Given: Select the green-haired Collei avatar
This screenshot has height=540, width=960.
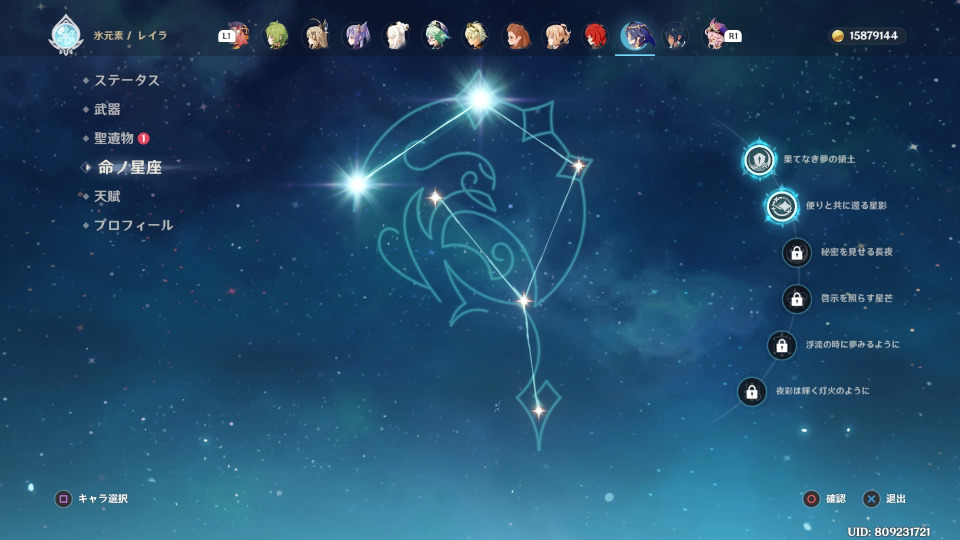Looking at the screenshot, I should click(x=276, y=36).
